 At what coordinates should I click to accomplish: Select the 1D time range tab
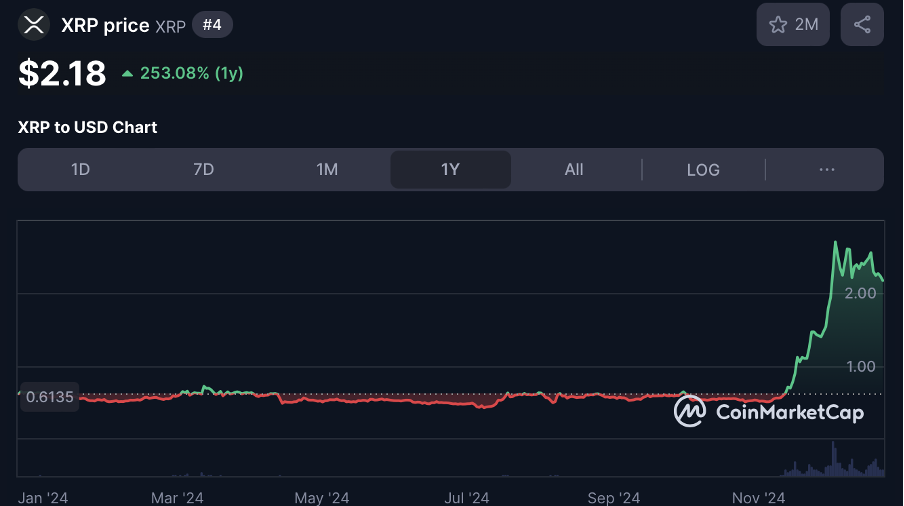click(x=80, y=170)
